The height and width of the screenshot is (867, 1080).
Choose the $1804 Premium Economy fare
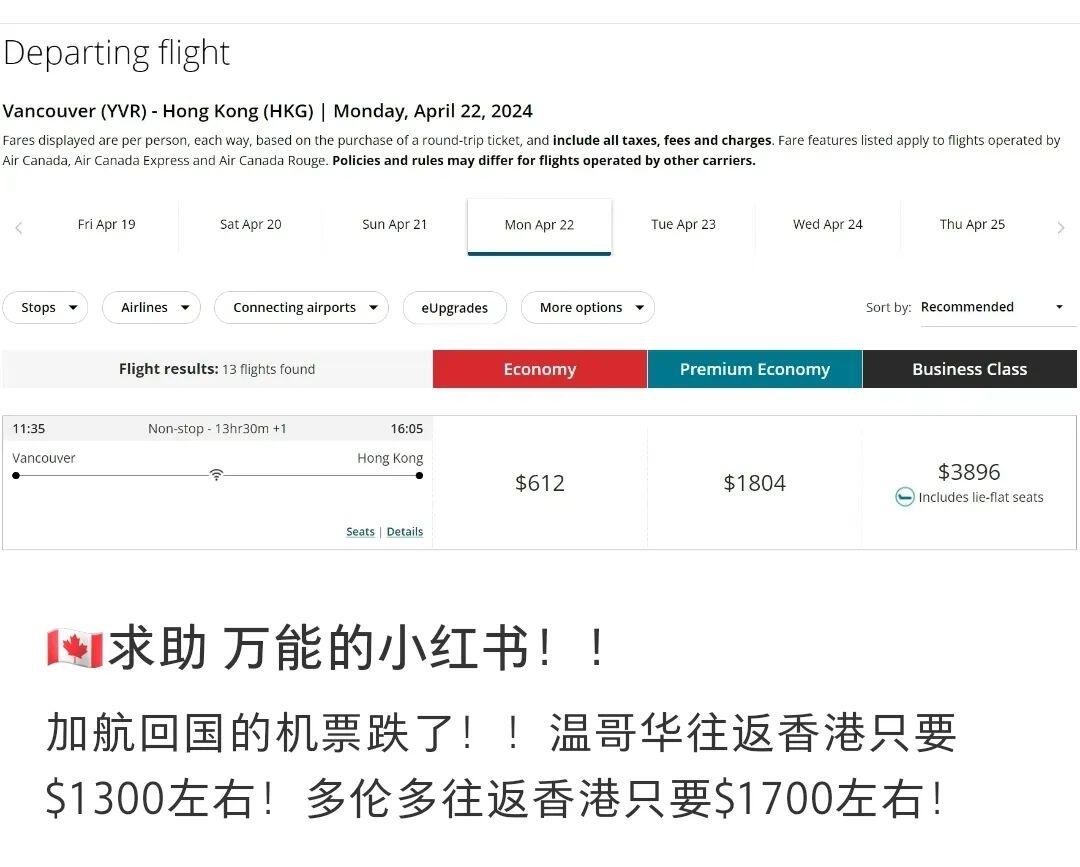point(755,483)
